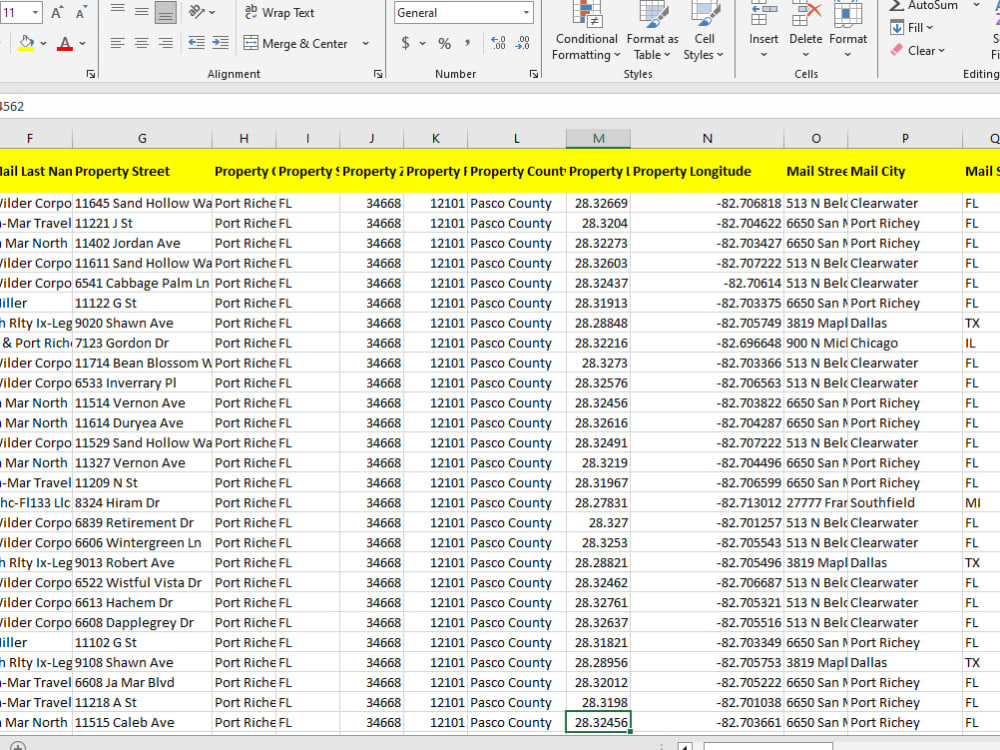The height and width of the screenshot is (750, 1000).
Task: Apply the yellow Fill Color bucket
Action: tap(26, 43)
